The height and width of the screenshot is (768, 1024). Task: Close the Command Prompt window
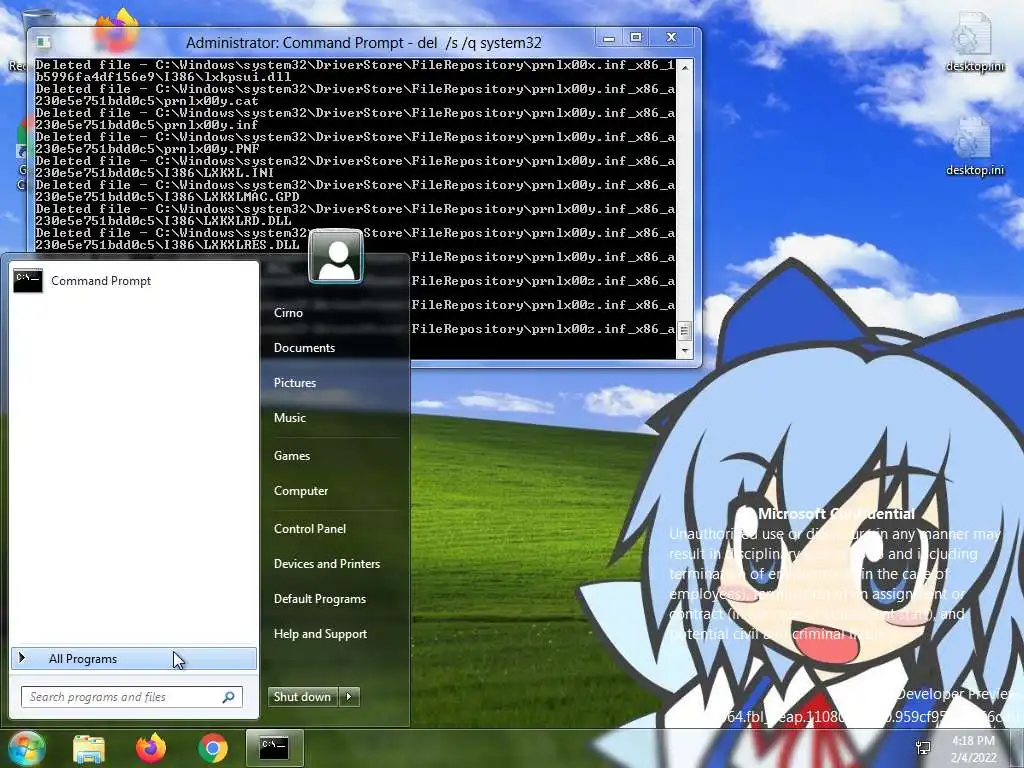click(x=671, y=38)
